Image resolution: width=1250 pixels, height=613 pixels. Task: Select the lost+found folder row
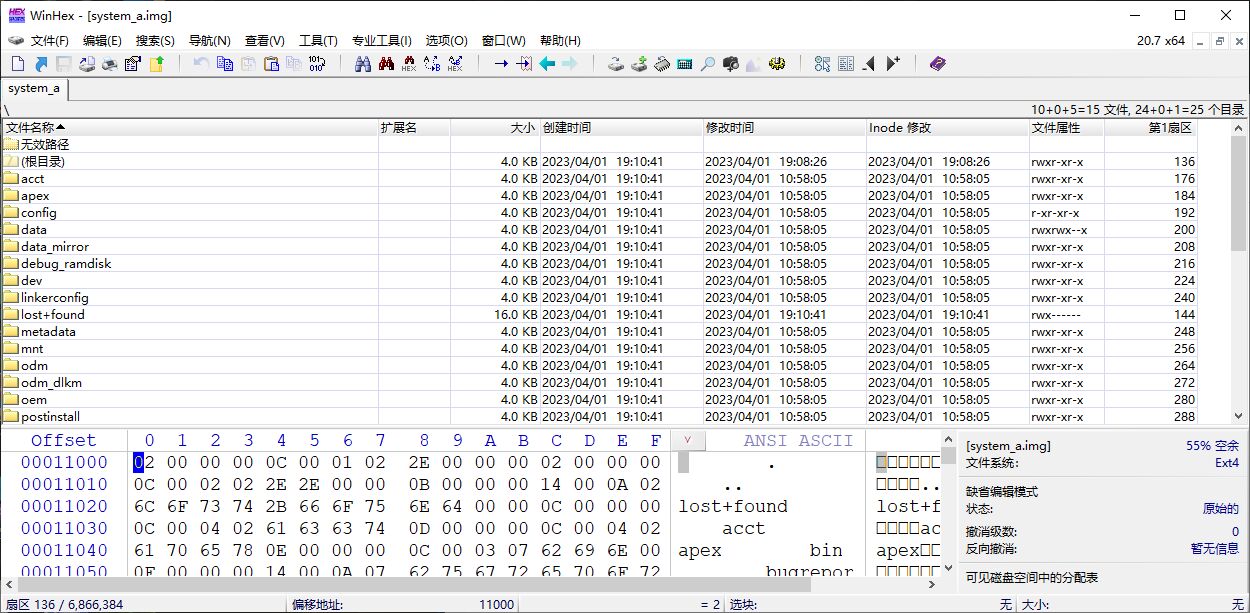click(52, 315)
